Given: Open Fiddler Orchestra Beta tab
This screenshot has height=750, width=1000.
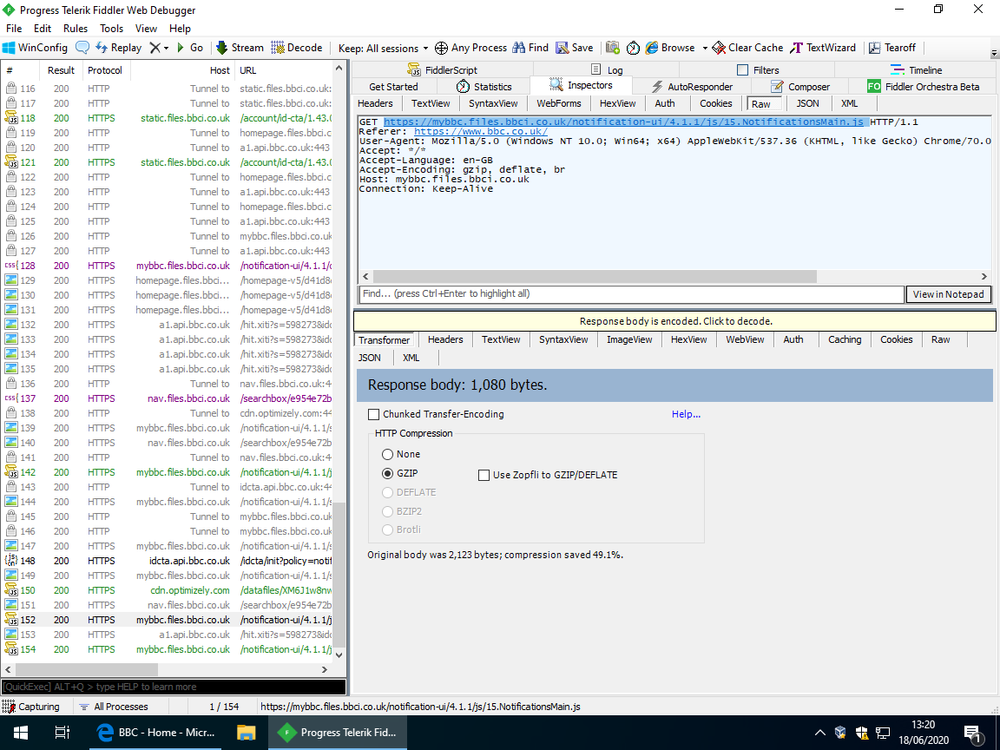Looking at the screenshot, I should (x=923, y=87).
